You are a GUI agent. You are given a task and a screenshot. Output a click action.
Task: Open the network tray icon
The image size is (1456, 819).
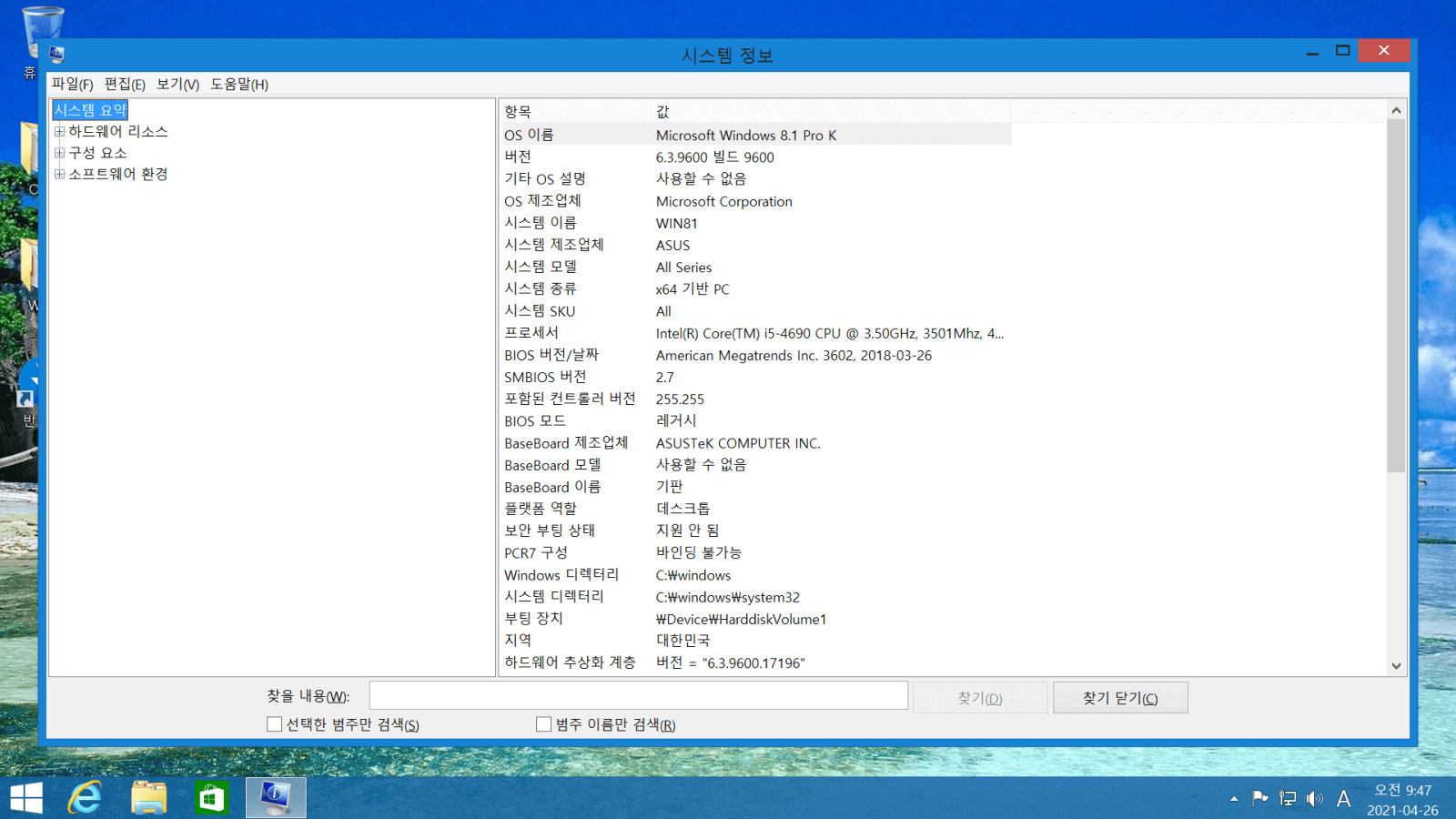(x=1288, y=798)
